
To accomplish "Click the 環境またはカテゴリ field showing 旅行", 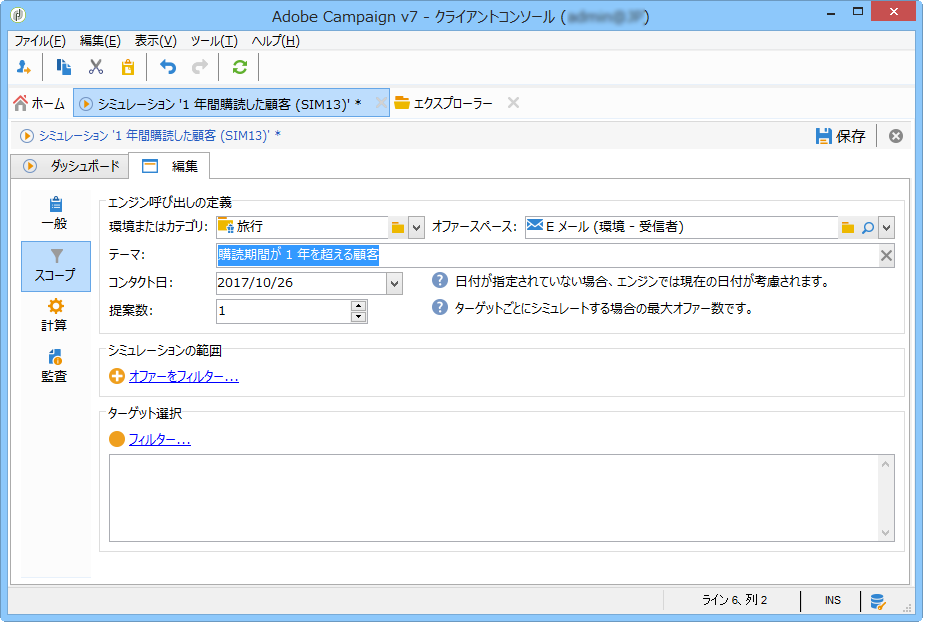I will 302,227.
